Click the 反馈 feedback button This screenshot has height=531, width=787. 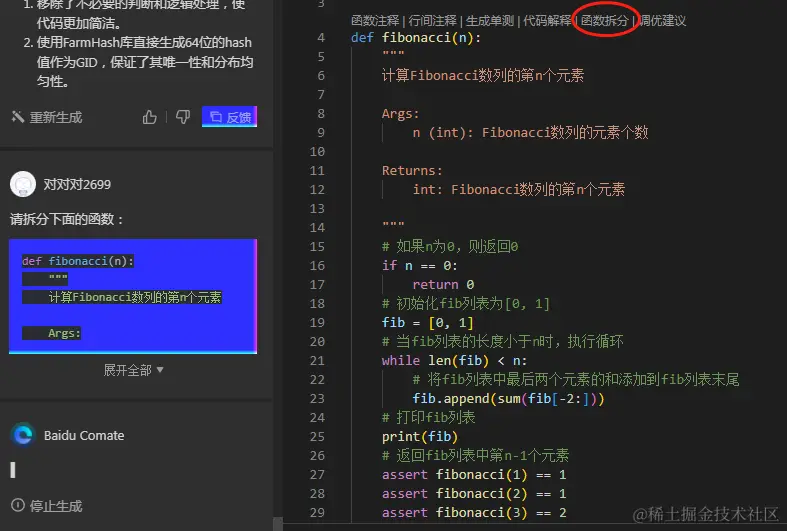click(229, 116)
